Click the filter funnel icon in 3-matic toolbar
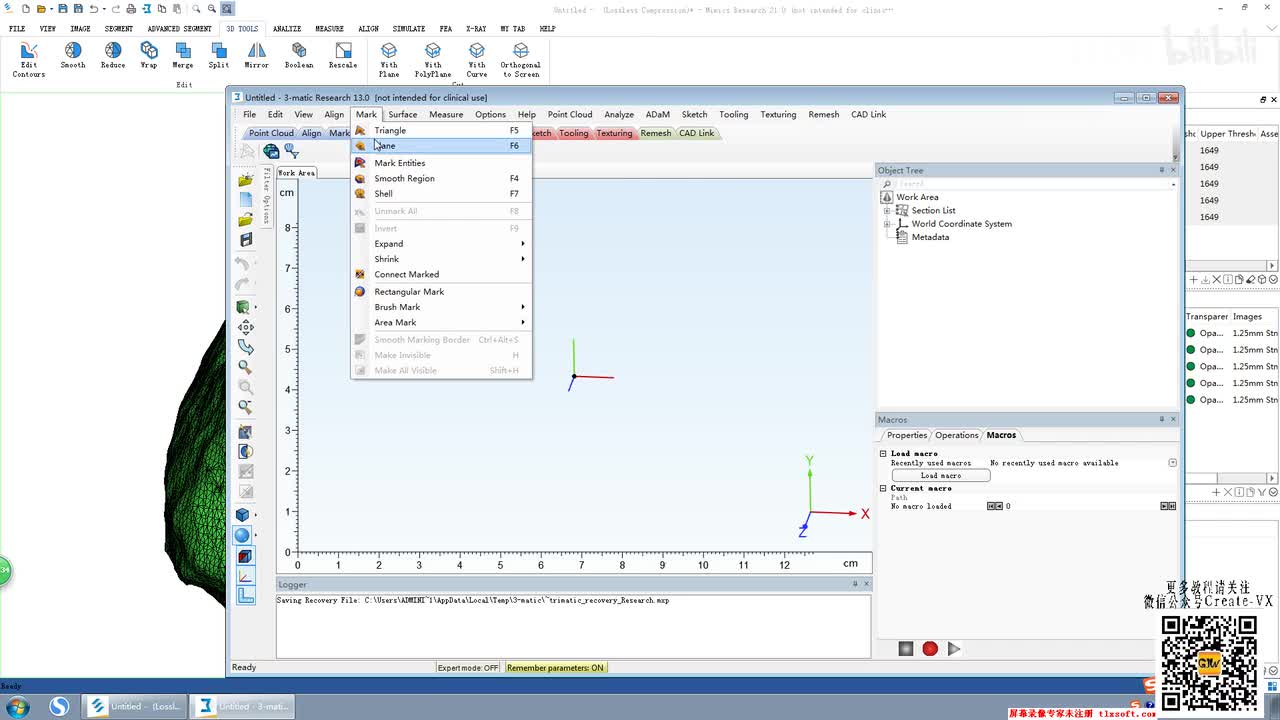1280x720 pixels. click(292, 151)
